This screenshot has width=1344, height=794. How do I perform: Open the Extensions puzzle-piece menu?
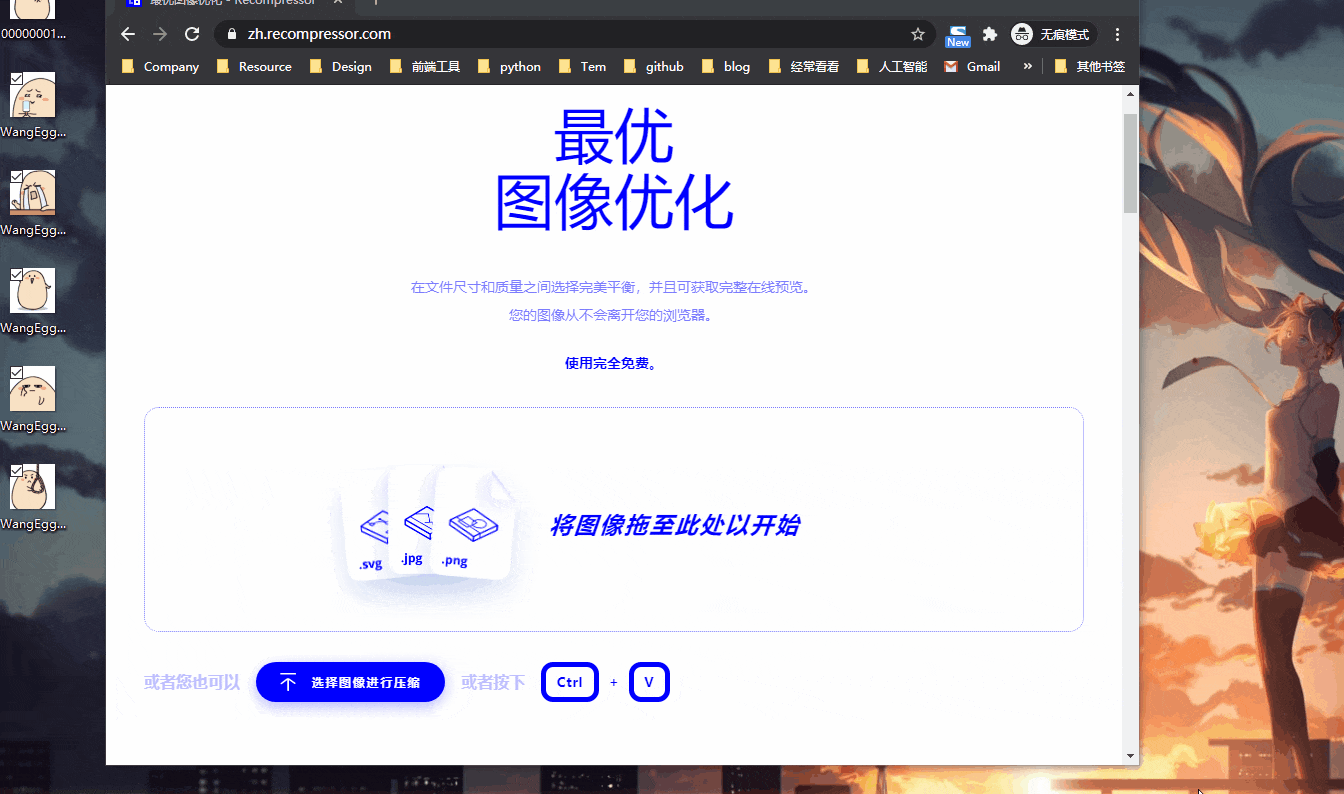click(x=990, y=34)
